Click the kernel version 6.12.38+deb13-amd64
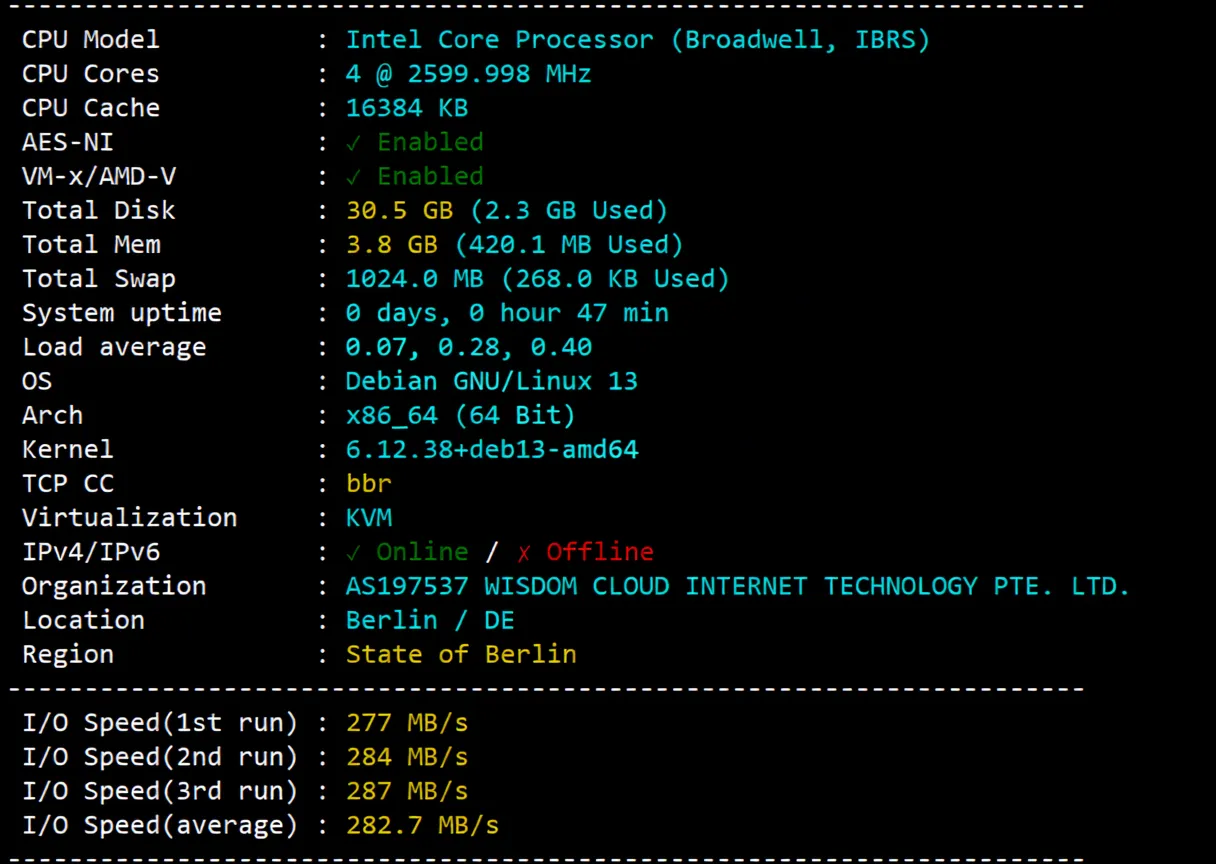 coord(491,450)
